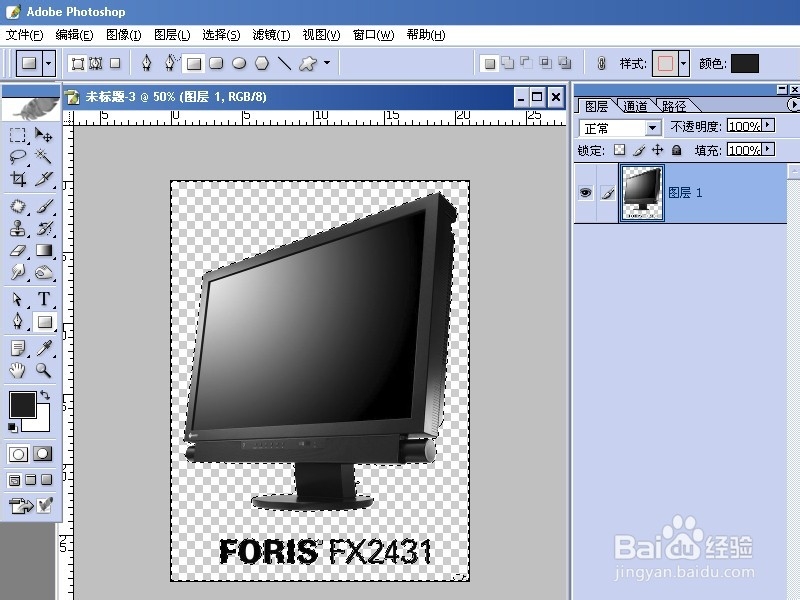Image resolution: width=800 pixels, height=600 pixels.
Task: Enable lock transparent pixels in Layers panel
Action: [619, 149]
